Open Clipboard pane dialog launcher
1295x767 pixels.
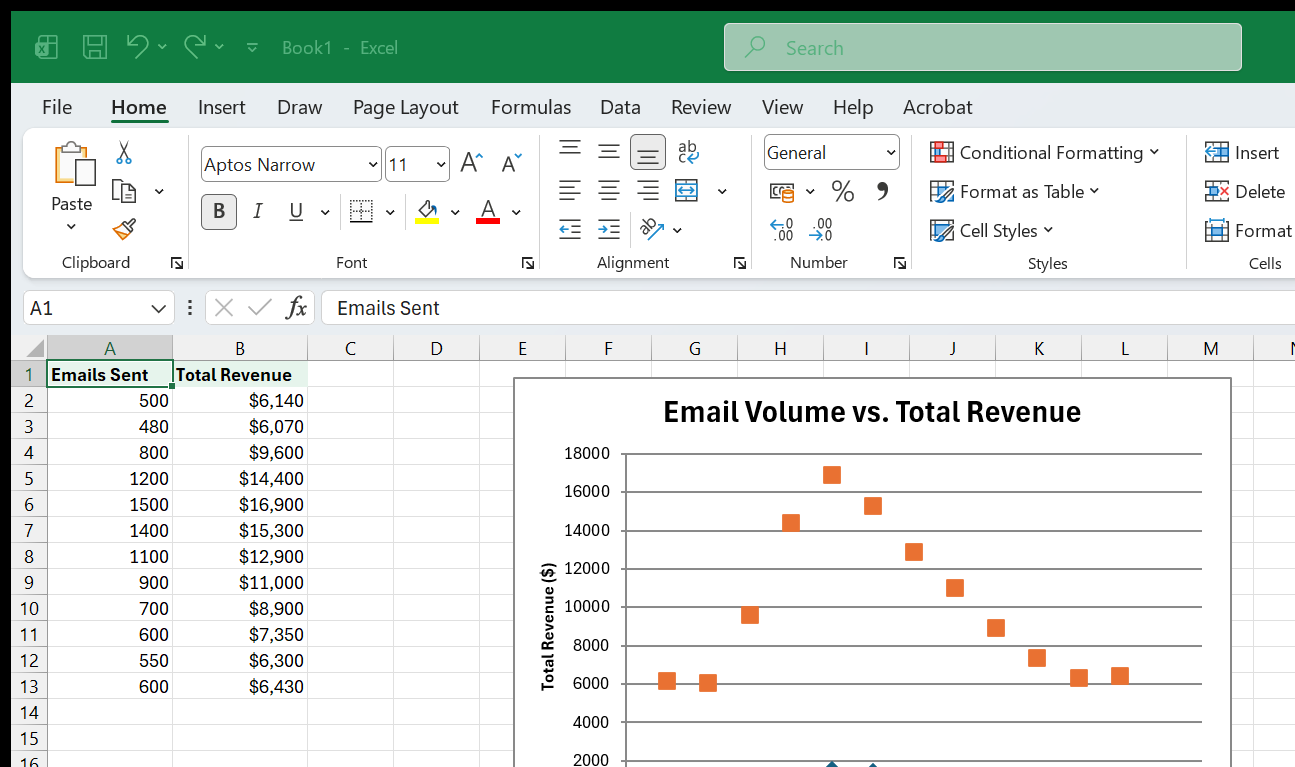pyautogui.click(x=177, y=263)
